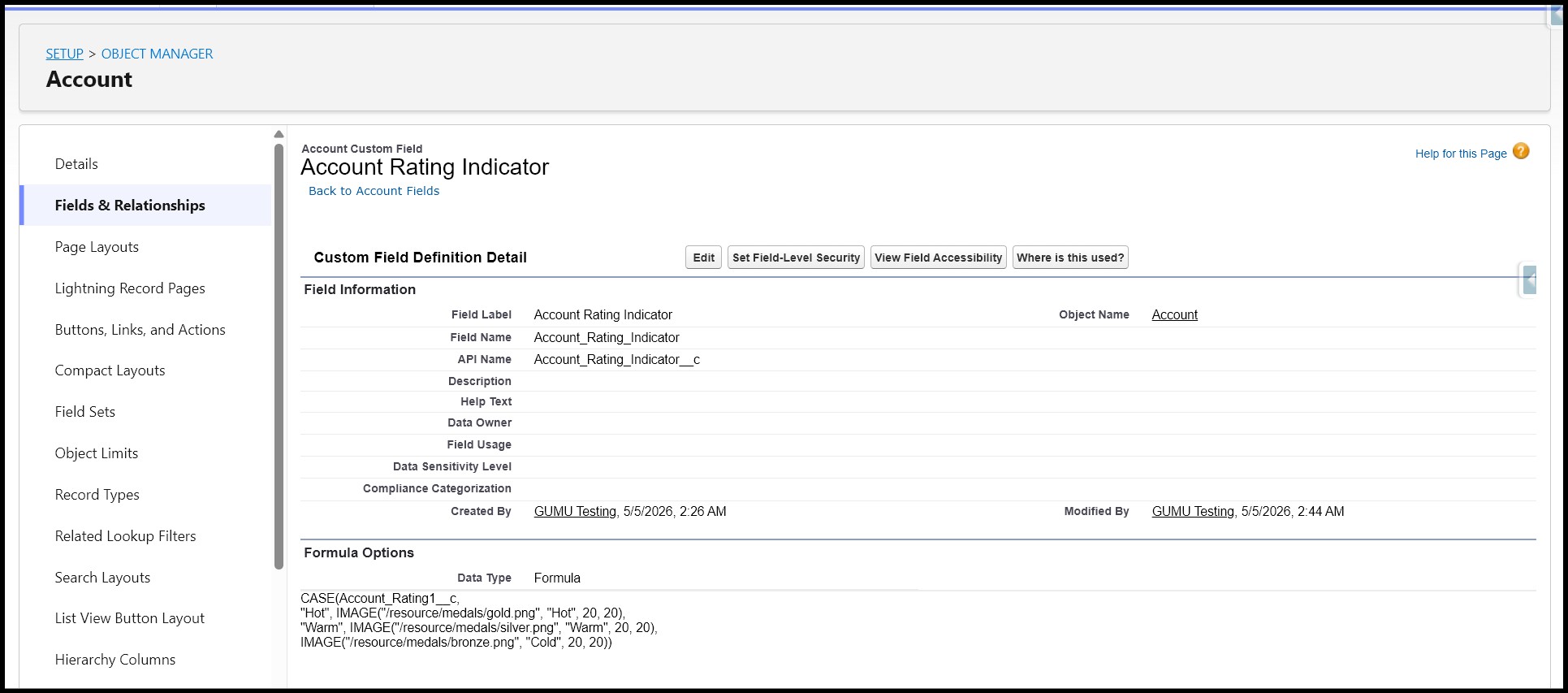Click the Field Name value Account_Rating_Indicator
Image resolution: width=1568 pixels, height=693 pixels.
[x=607, y=337]
